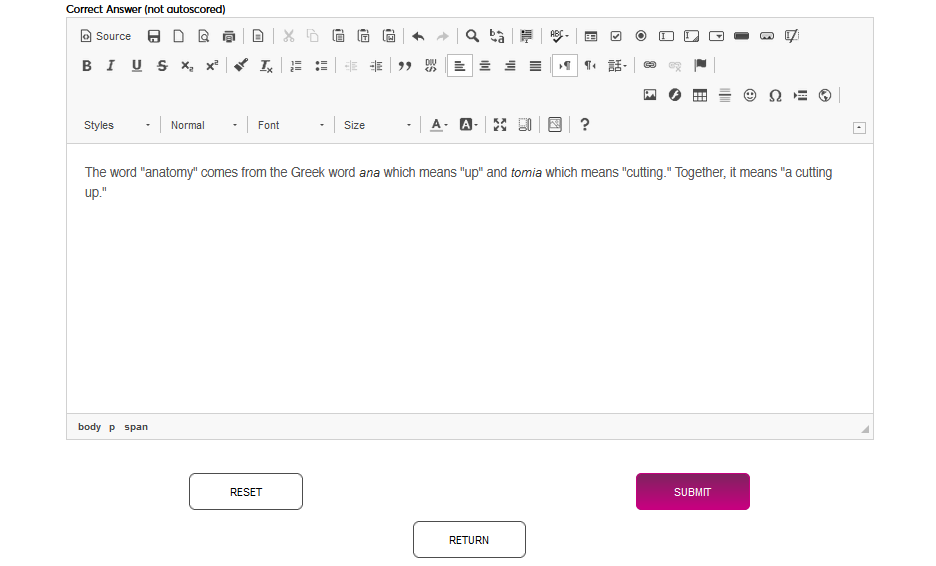Insert a Selection Field
This screenshot has height=566, width=936.
tap(716, 36)
